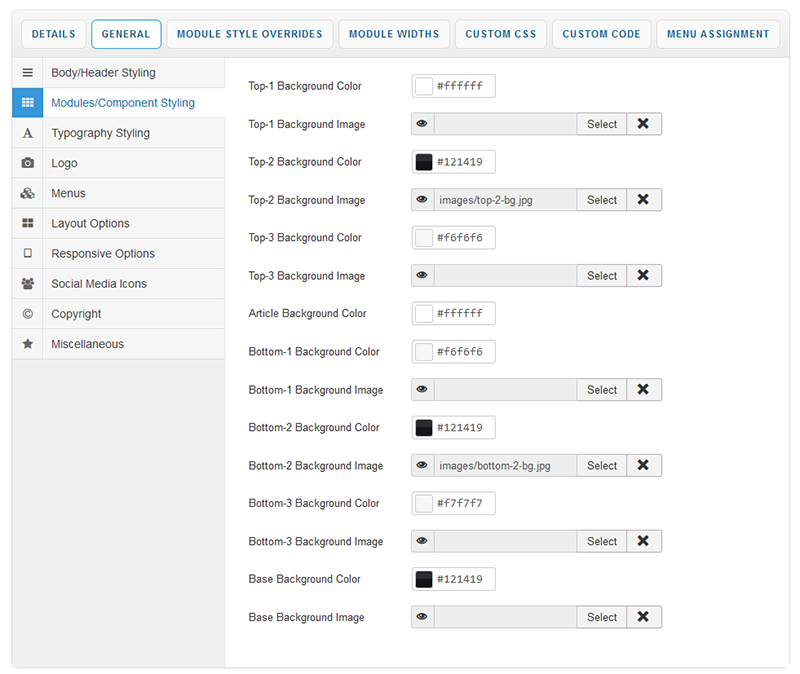Remove the Bottom-2 Background Image with X

coord(643,465)
